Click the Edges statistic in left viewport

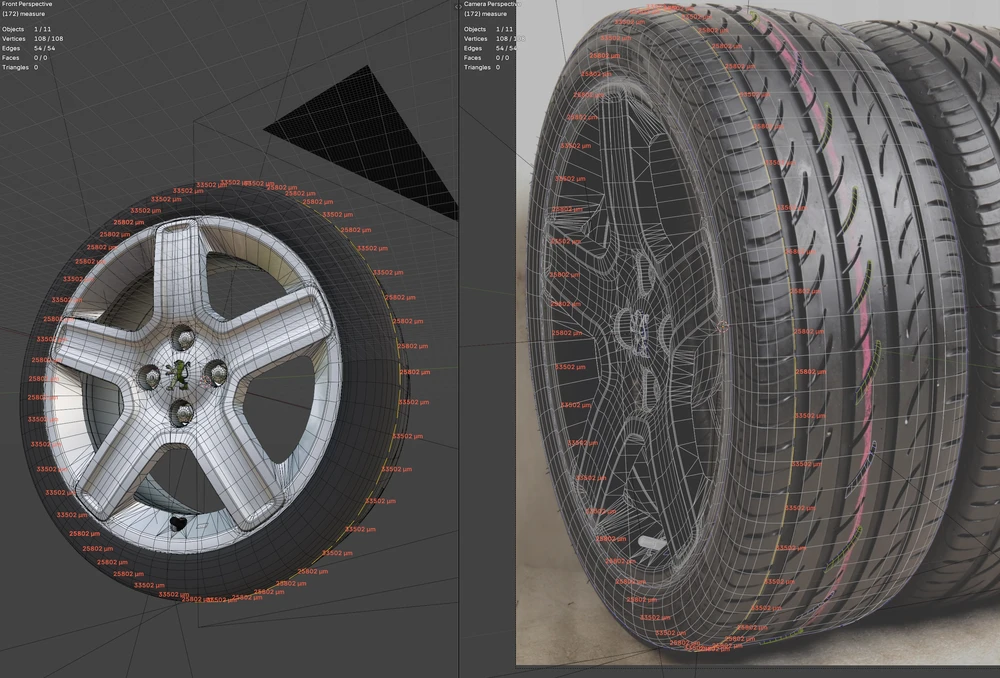tap(12, 48)
